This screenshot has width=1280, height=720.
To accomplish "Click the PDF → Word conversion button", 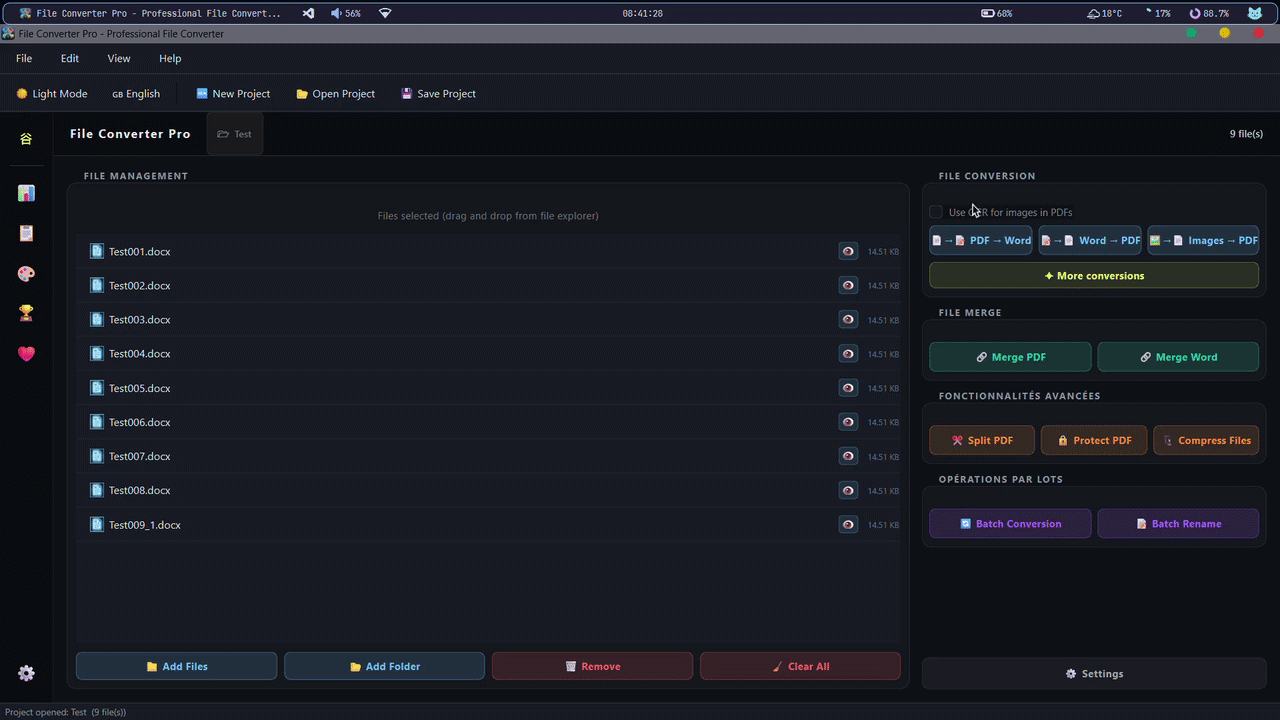I will [x=981, y=240].
